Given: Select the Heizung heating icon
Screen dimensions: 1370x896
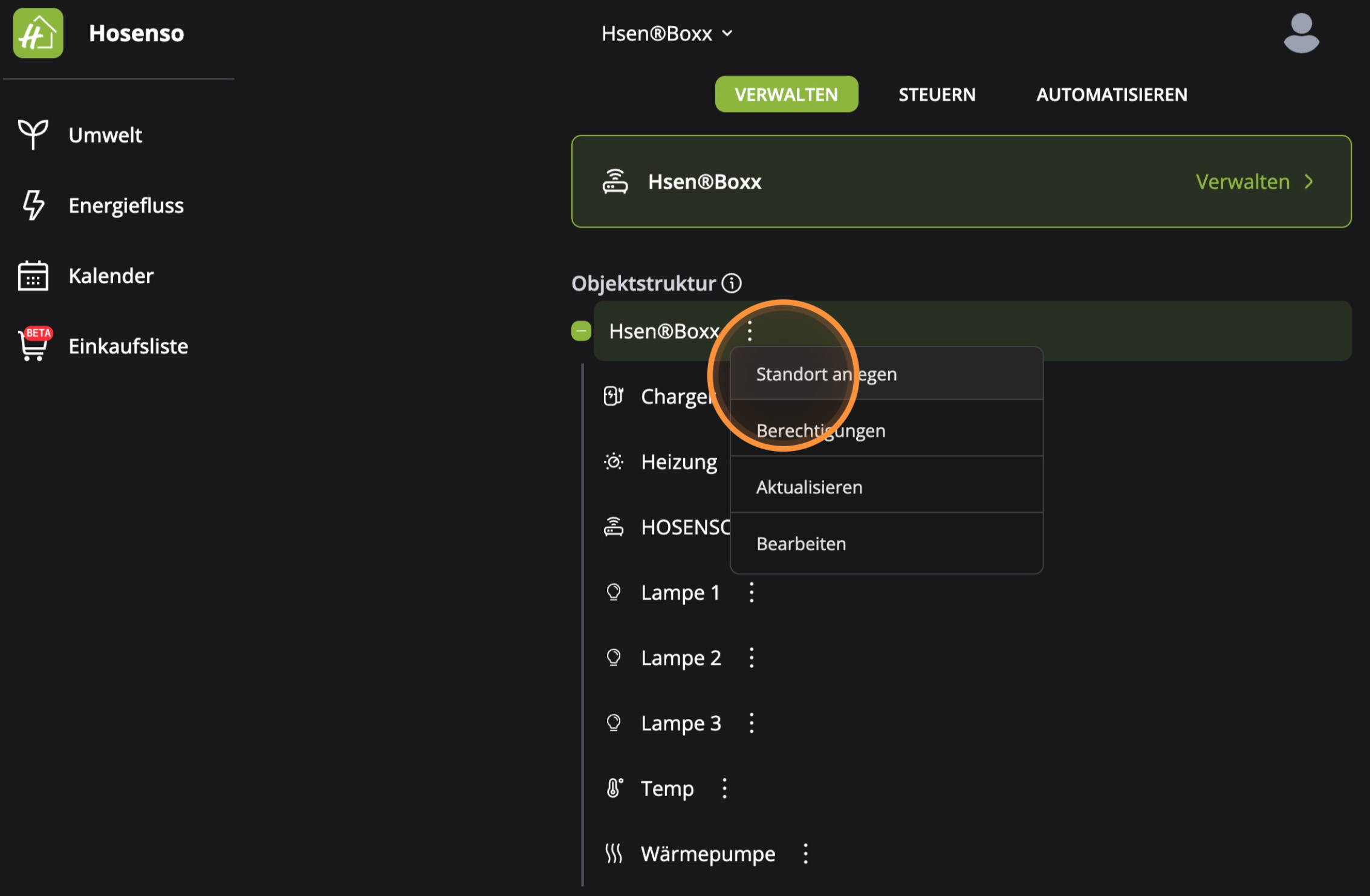Looking at the screenshot, I should click(x=614, y=461).
